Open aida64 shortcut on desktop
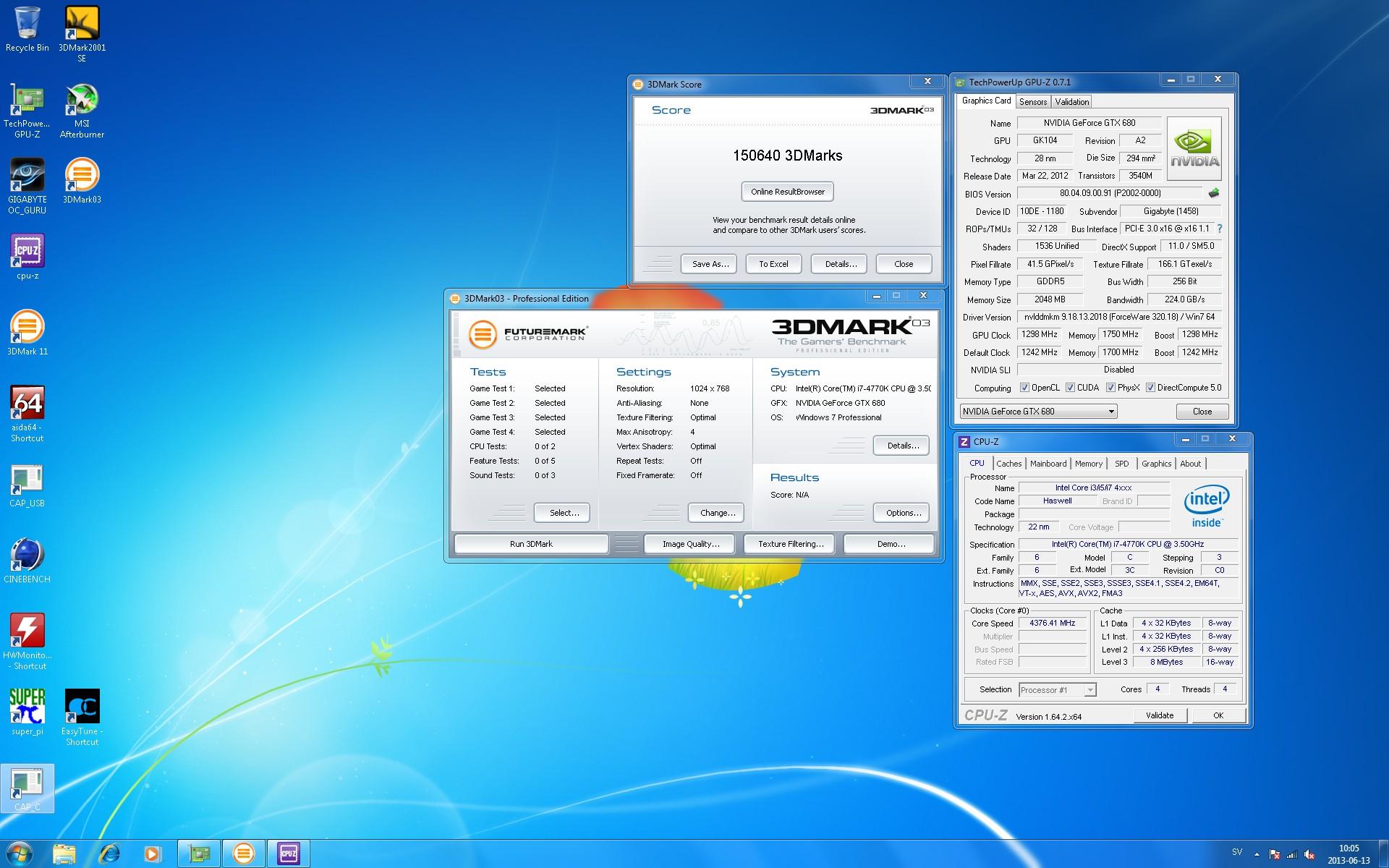The height and width of the screenshot is (868, 1389). [x=27, y=414]
